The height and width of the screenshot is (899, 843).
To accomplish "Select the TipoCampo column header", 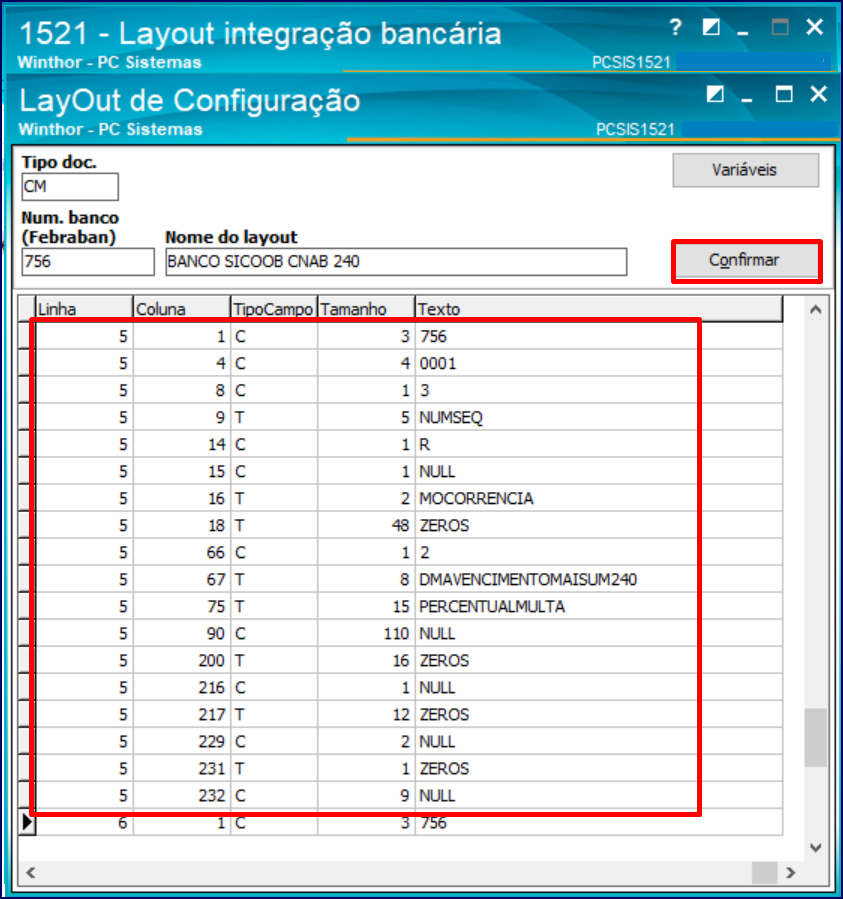I will point(274,309).
